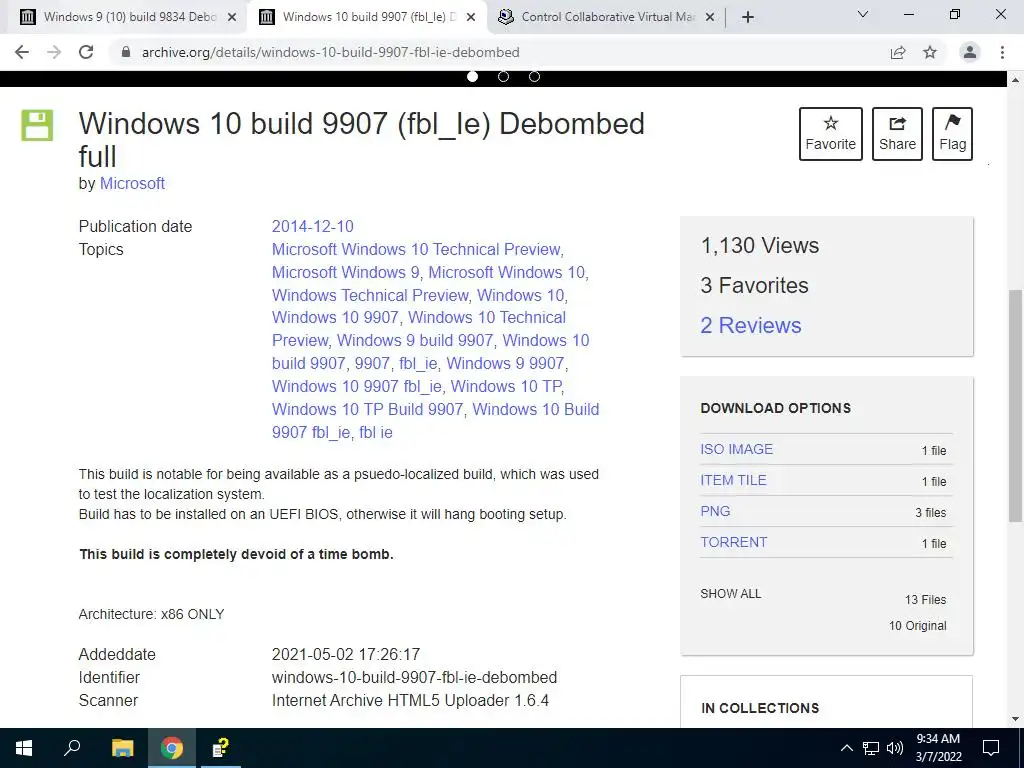This screenshot has width=1024, height=768.
Task: Select the first carousel dot
Action: coord(472,76)
